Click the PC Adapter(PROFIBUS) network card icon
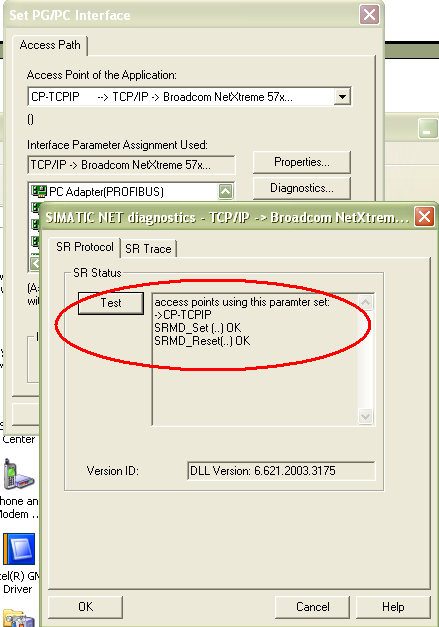Viewport: 439px width, 627px height. click(39, 191)
